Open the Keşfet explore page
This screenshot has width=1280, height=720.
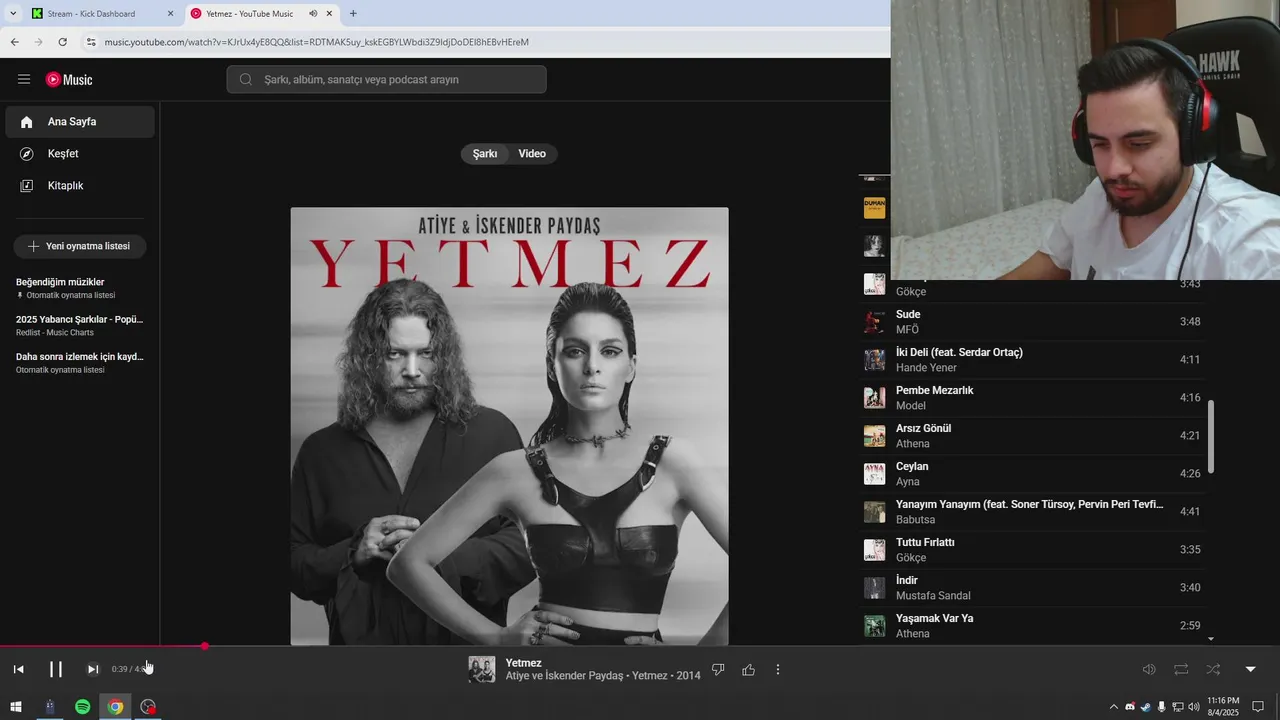point(80,154)
